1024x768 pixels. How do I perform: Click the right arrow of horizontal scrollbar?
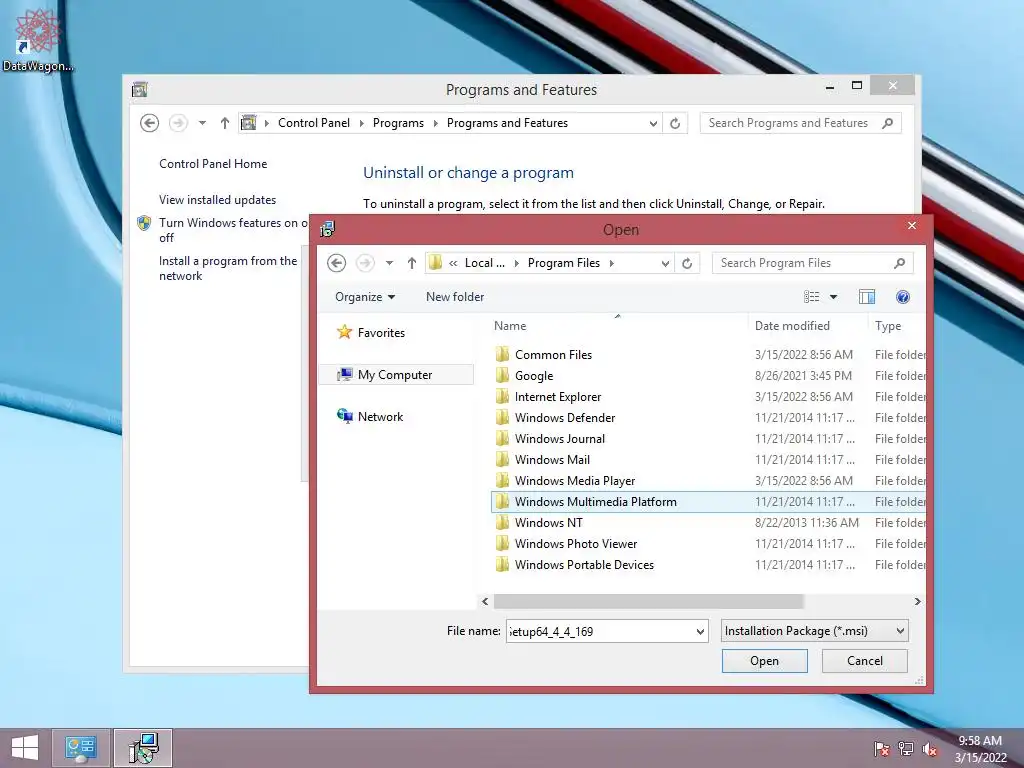click(x=918, y=601)
